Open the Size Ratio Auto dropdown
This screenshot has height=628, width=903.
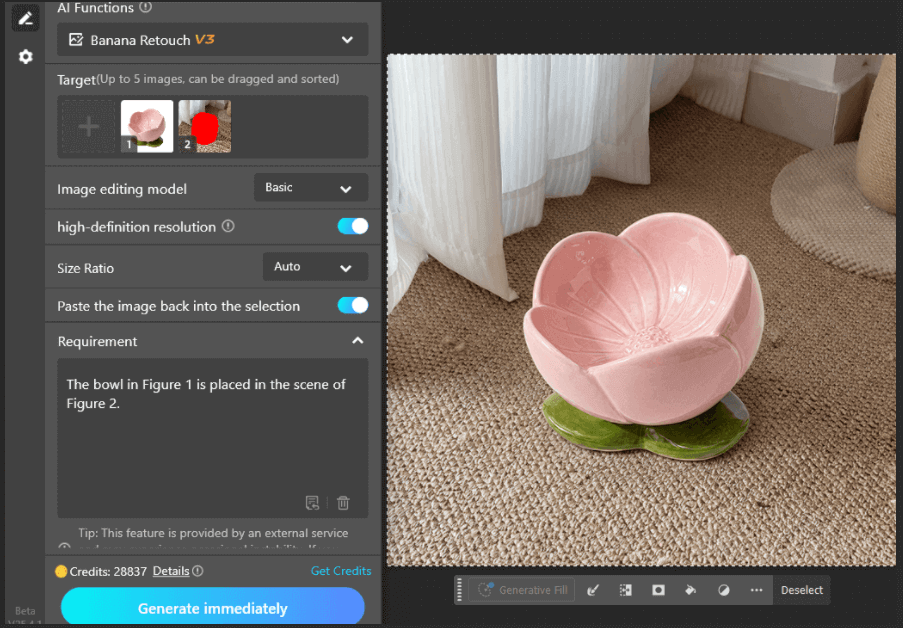coord(314,267)
